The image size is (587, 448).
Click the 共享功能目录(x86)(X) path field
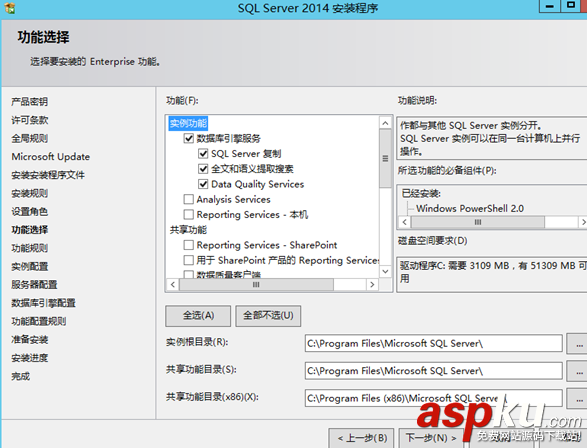click(x=434, y=398)
